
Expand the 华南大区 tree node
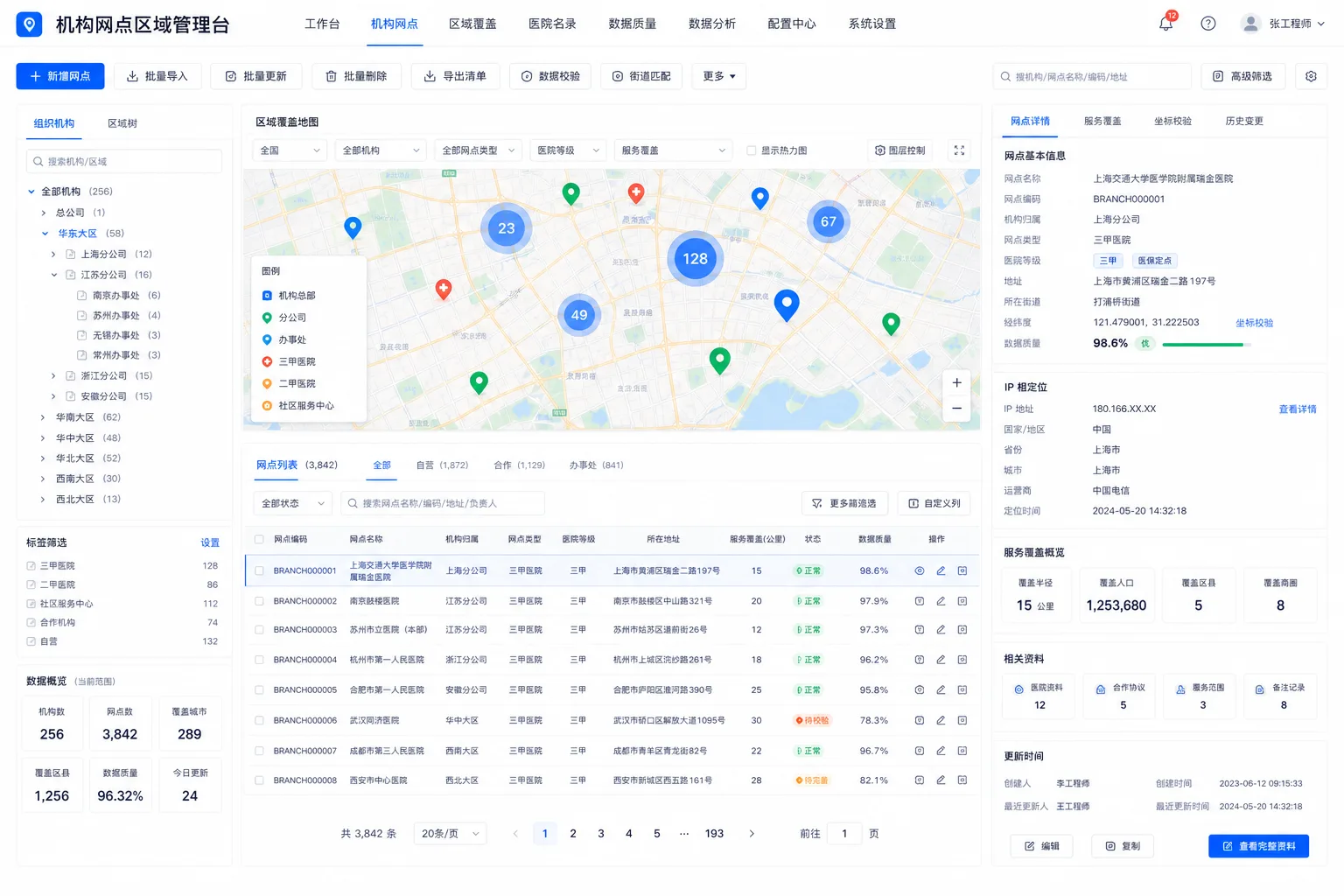pyautogui.click(x=42, y=417)
